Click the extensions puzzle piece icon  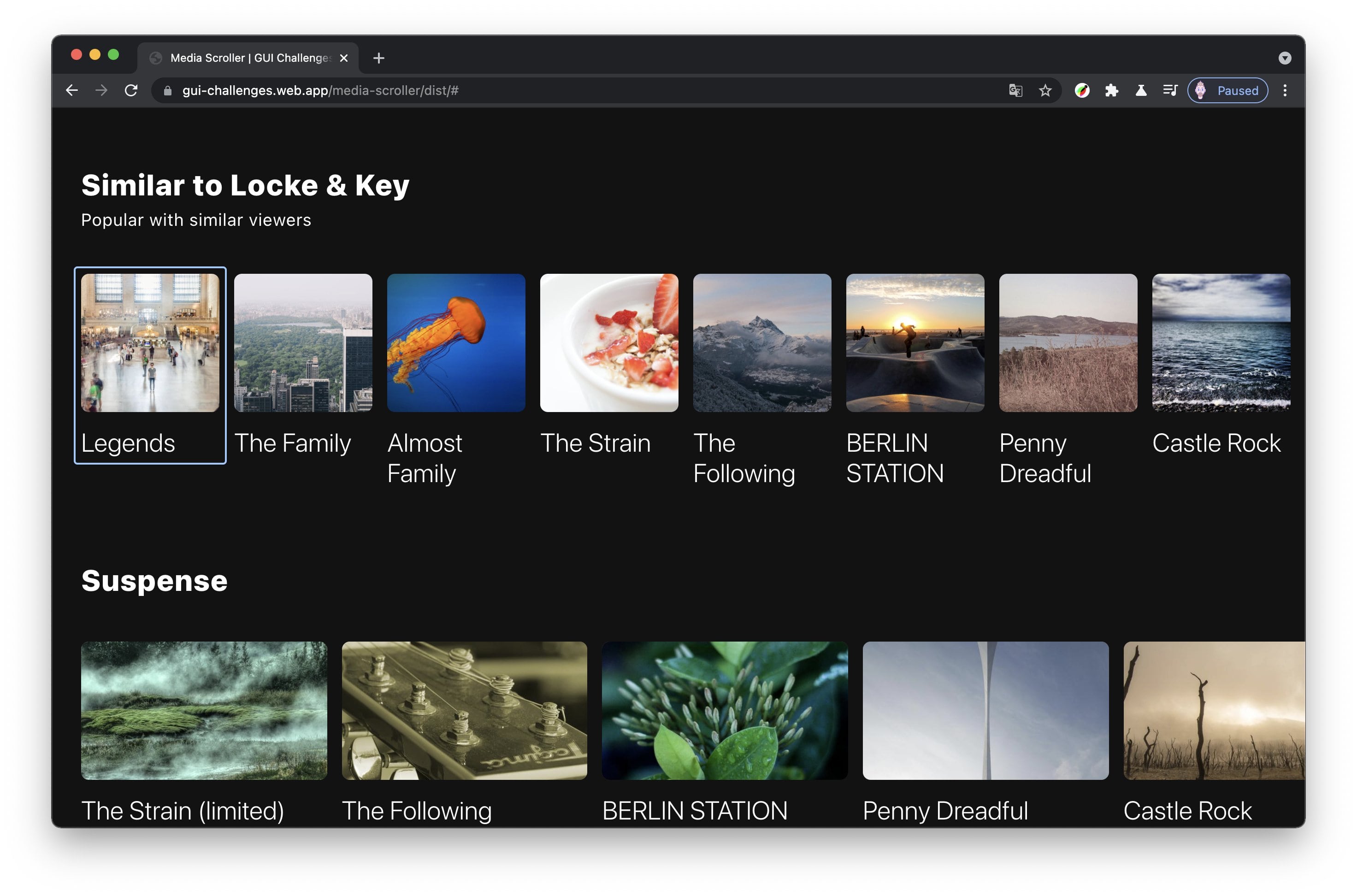click(1113, 90)
